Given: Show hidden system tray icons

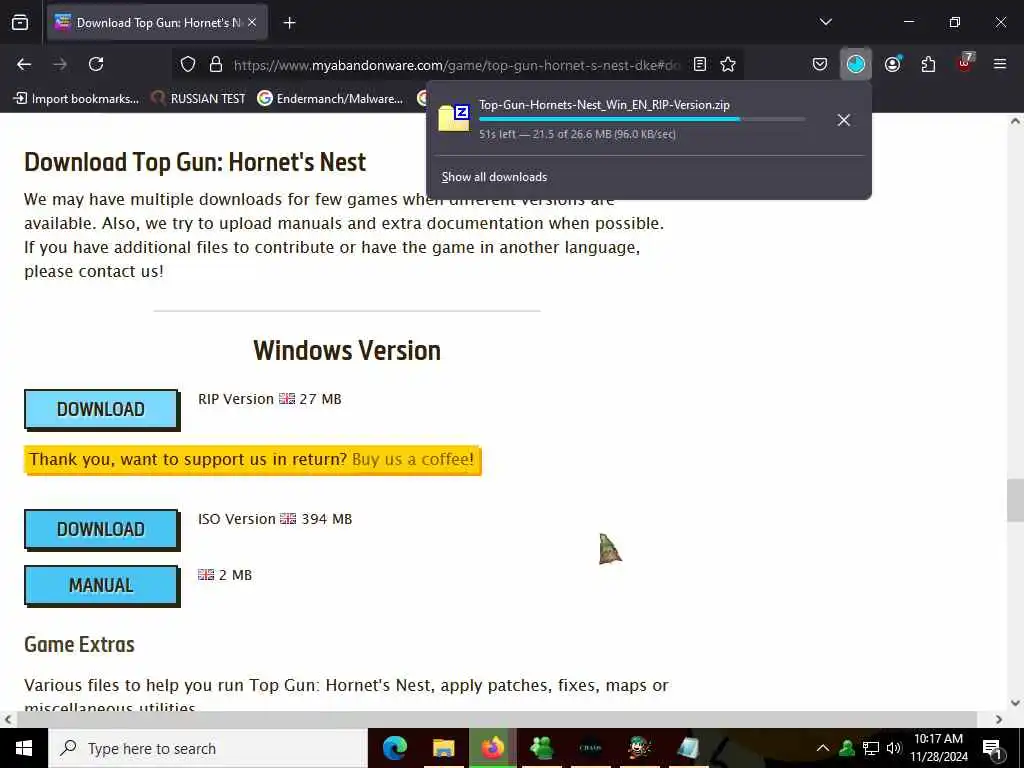Looking at the screenshot, I should [x=823, y=748].
